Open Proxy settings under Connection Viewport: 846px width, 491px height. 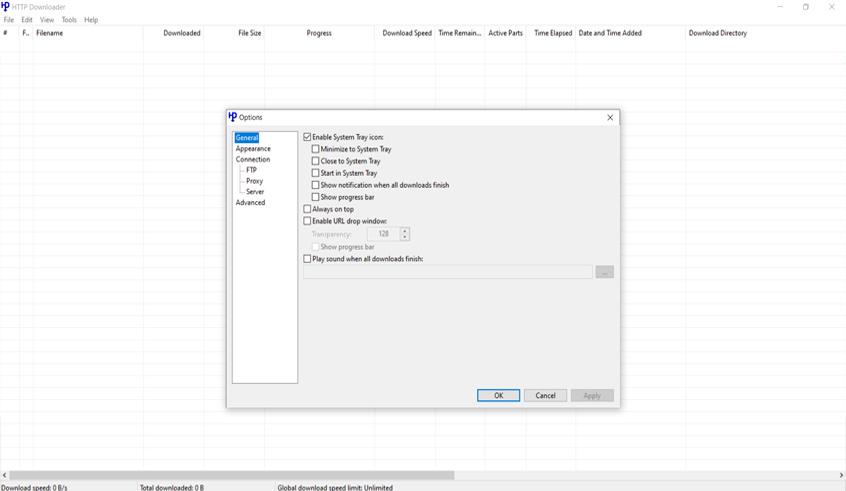pyautogui.click(x=254, y=181)
